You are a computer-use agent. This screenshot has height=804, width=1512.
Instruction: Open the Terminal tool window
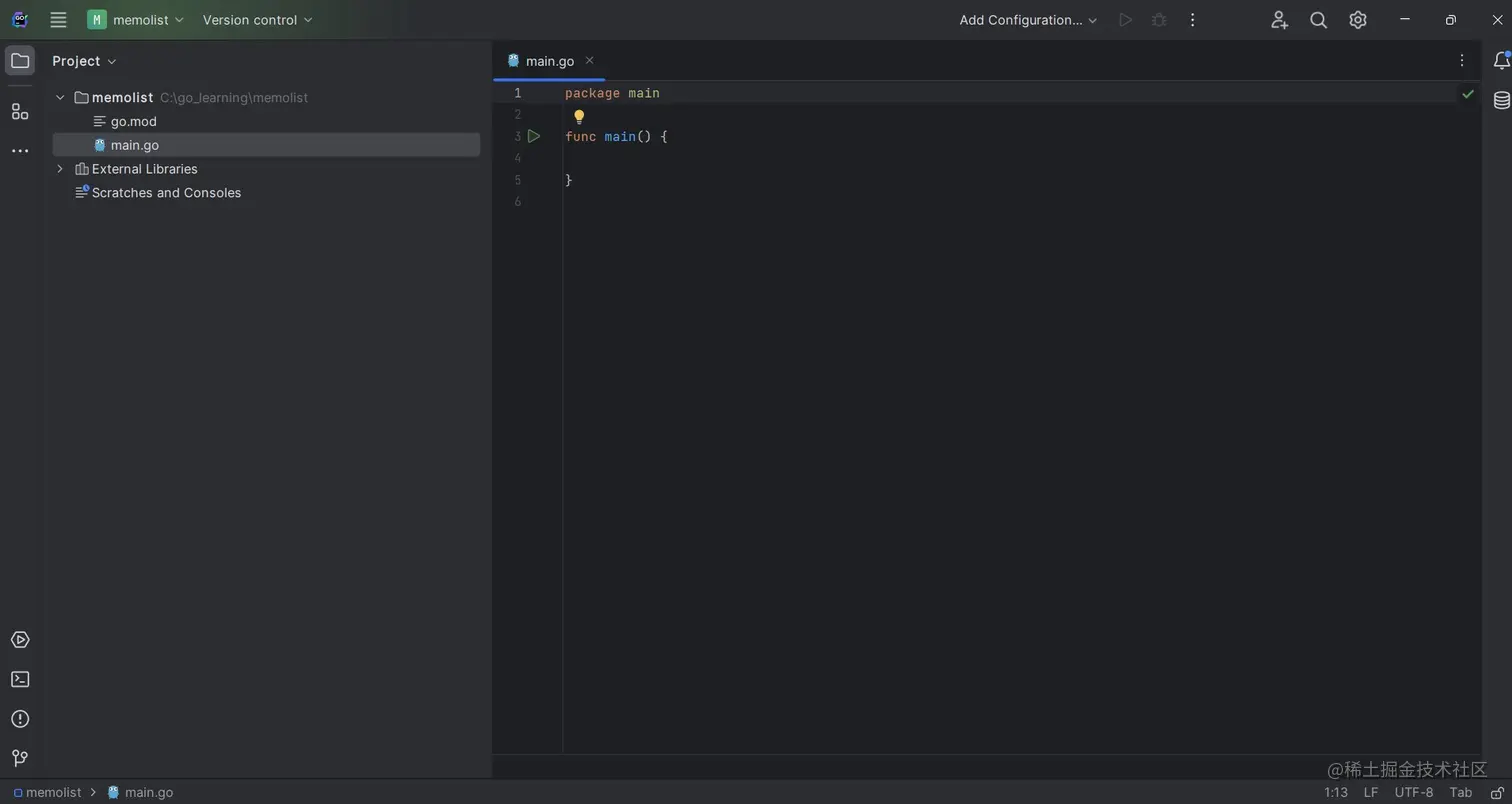point(20,679)
